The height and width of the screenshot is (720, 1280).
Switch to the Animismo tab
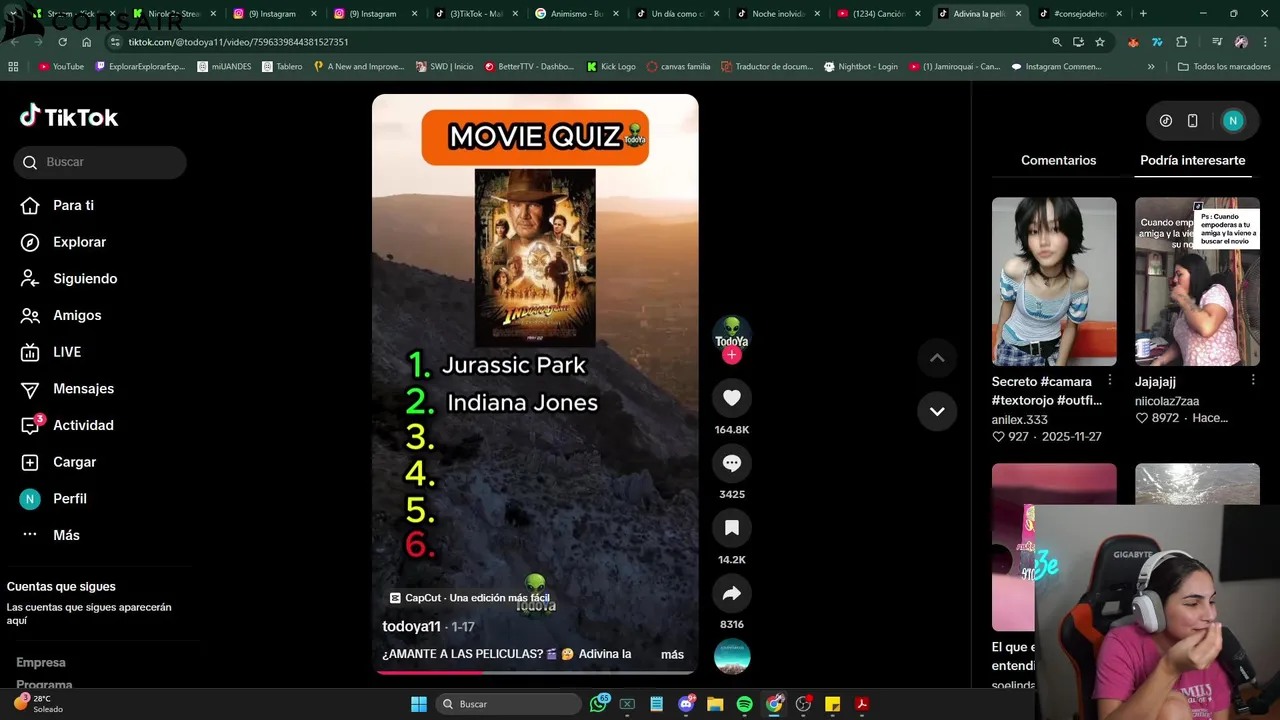coord(577,14)
